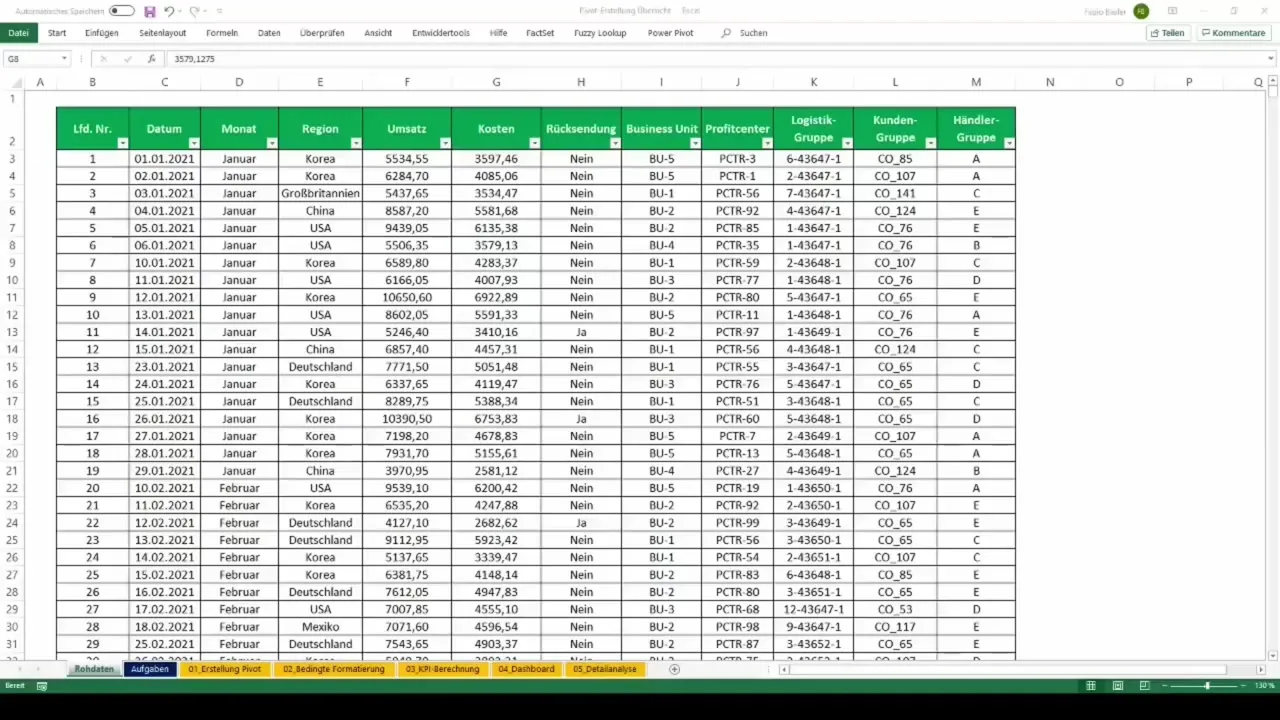
Task: Open the Undo history dropdown arrow
Action: pos(180,11)
